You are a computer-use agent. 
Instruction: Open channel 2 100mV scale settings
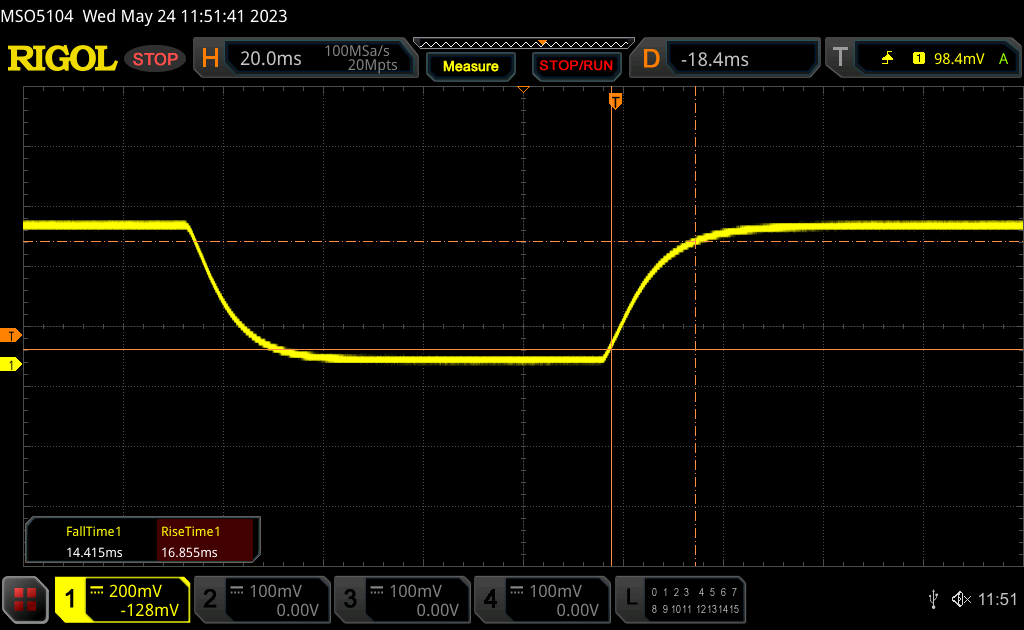[276, 591]
